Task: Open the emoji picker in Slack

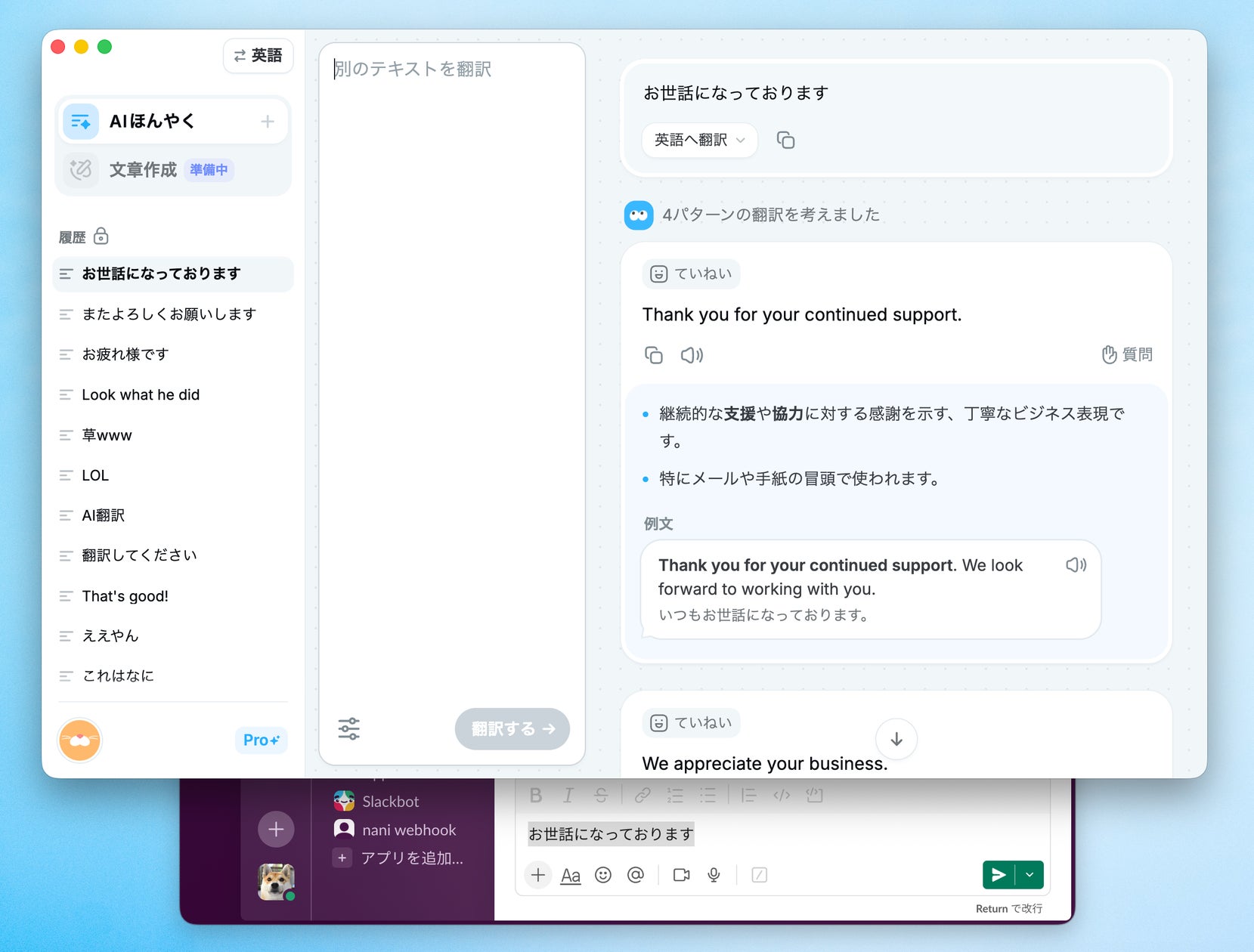Action: click(x=602, y=875)
